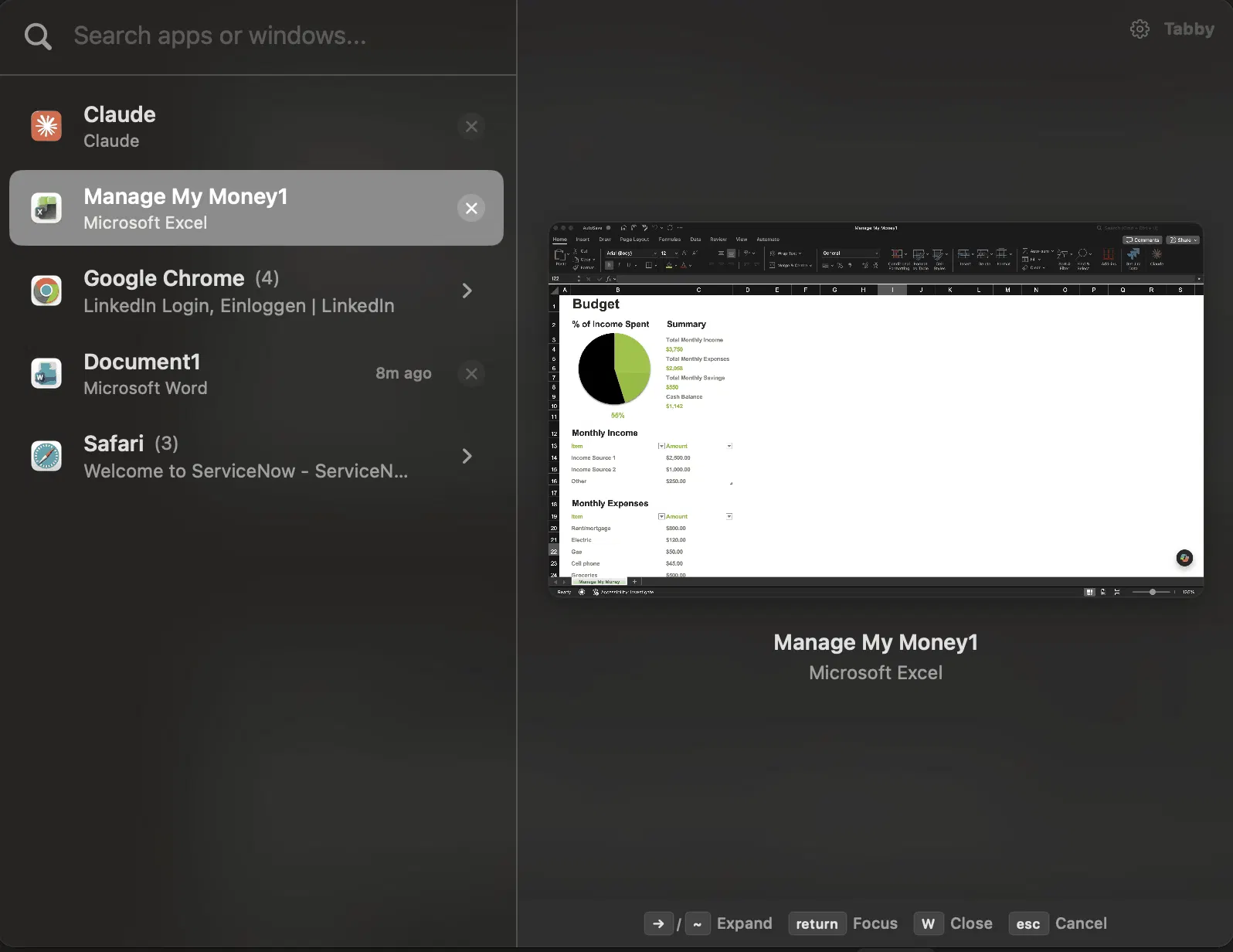Click the Expand label in the footer
The height and width of the screenshot is (952, 1233).
pyautogui.click(x=745, y=923)
